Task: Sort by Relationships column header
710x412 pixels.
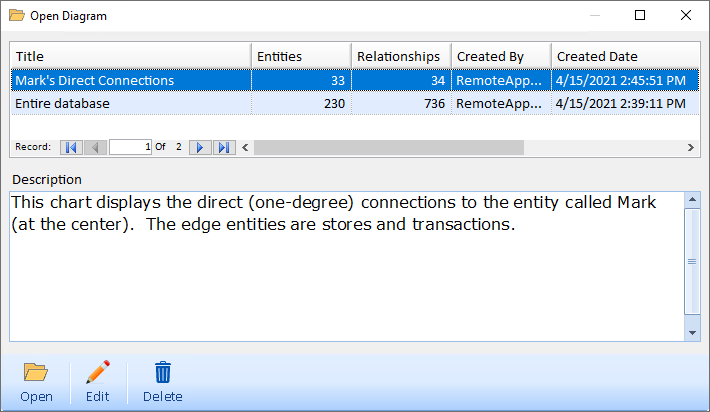Action: (400, 56)
